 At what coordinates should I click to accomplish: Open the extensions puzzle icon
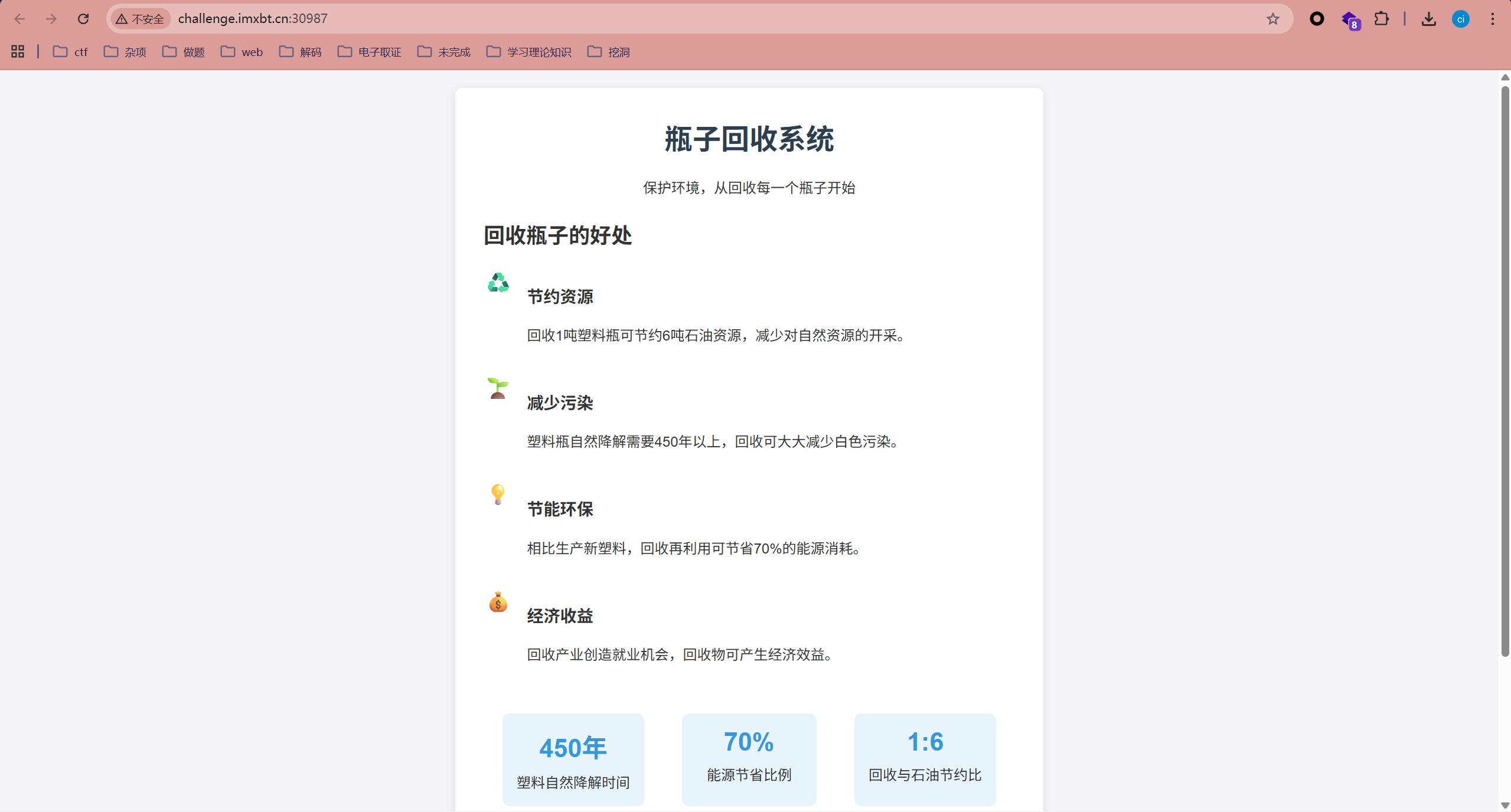[1381, 19]
